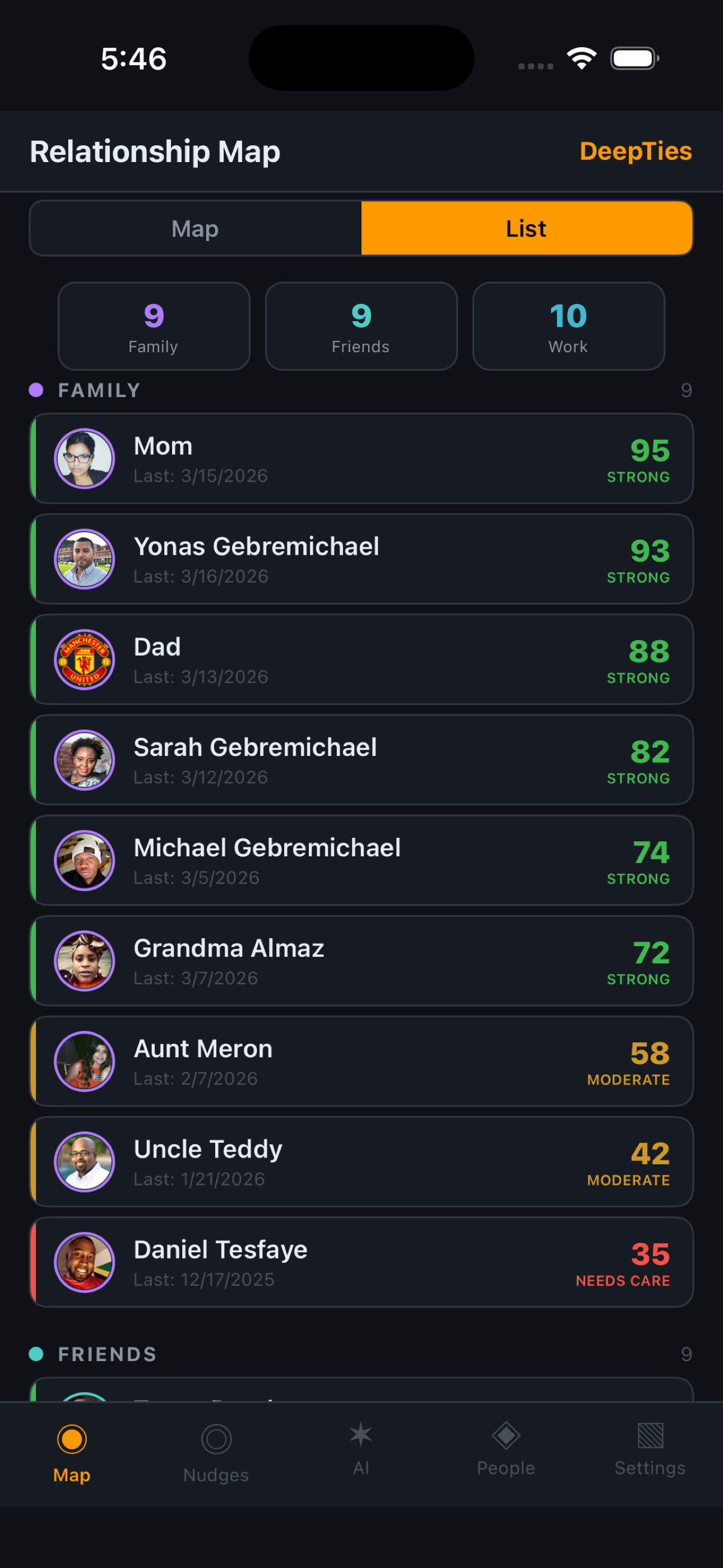Collapse the FAMILY section header
This screenshot has width=723, height=1568.
click(100, 390)
